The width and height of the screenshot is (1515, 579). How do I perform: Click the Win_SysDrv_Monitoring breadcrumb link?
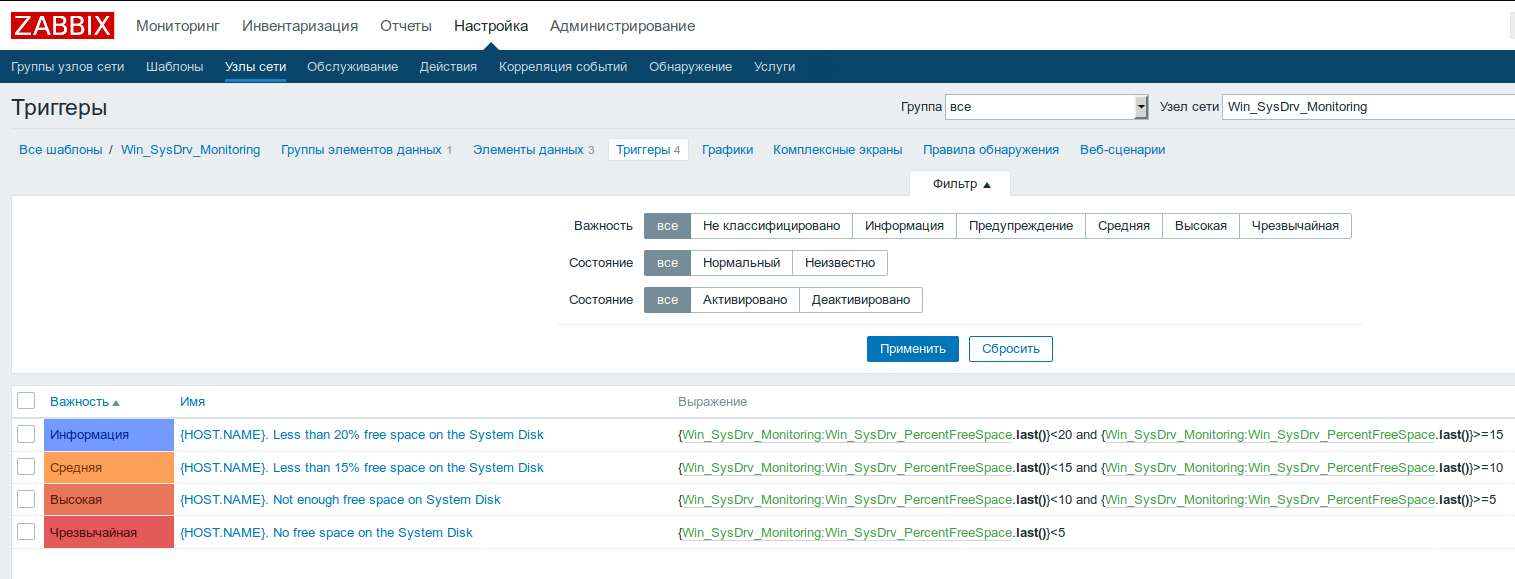click(x=191, y=150)
